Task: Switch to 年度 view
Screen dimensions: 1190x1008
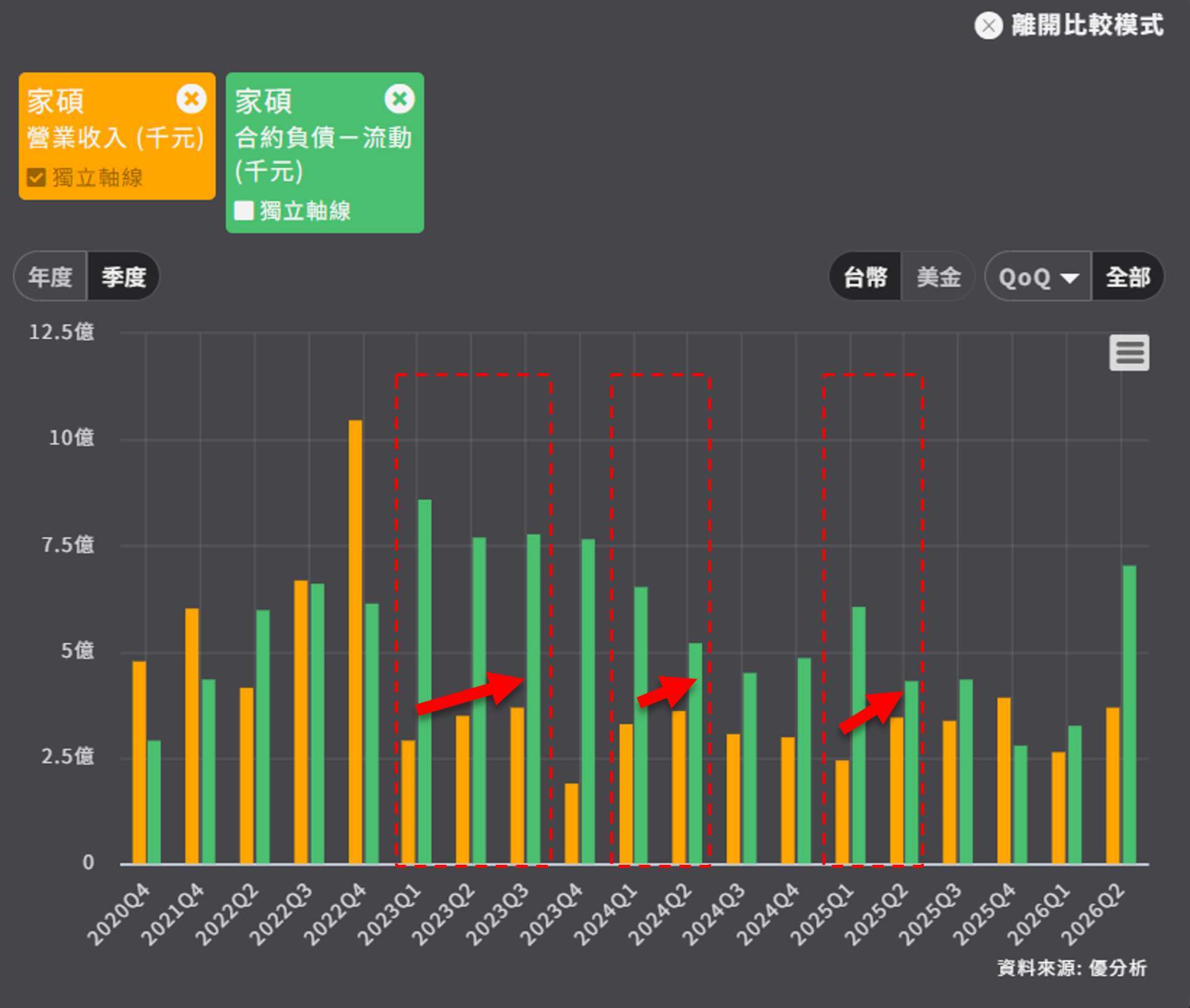Action: pyautogui.click(x=50, y=276)
